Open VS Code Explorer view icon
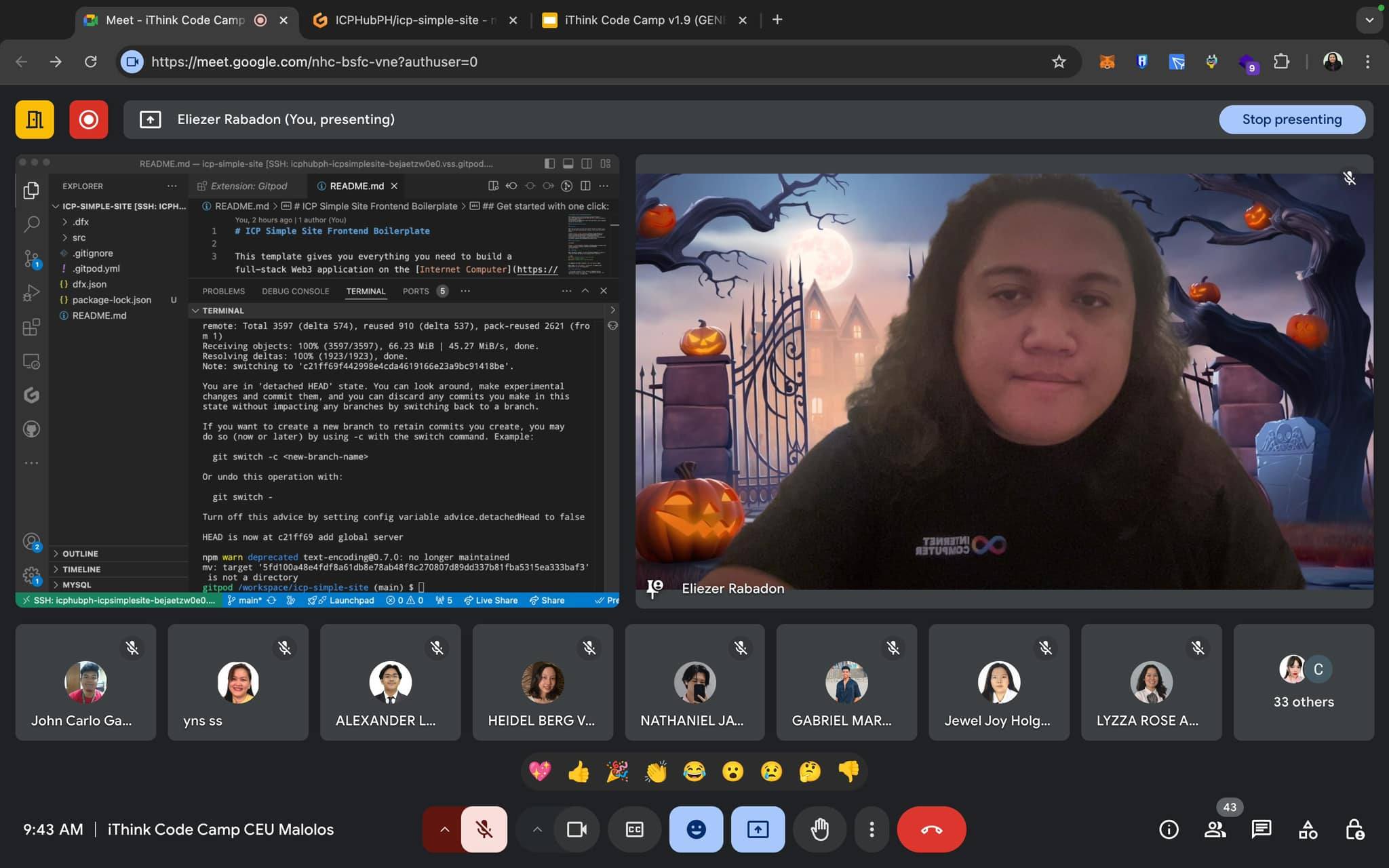Image resolution: width=1389 pixels, height=868 pixels. coord(31,191)
